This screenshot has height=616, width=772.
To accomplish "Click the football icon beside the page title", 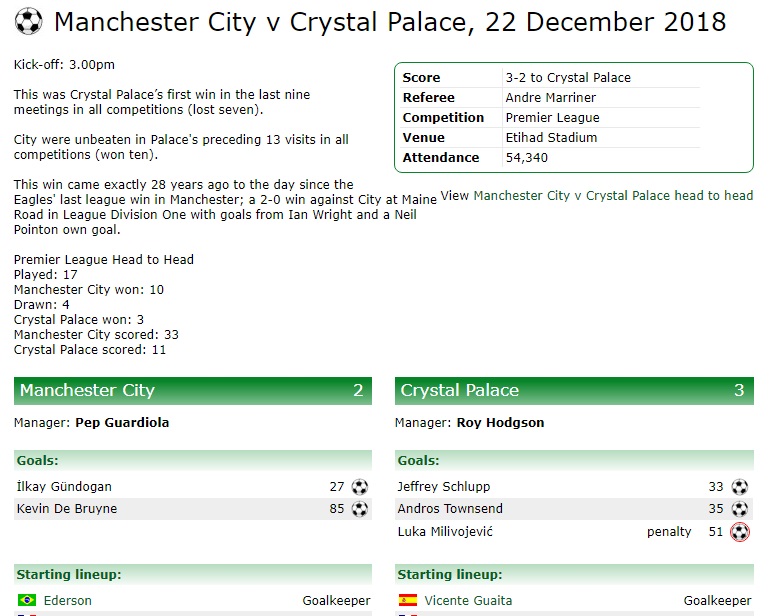I will [28, 22].
